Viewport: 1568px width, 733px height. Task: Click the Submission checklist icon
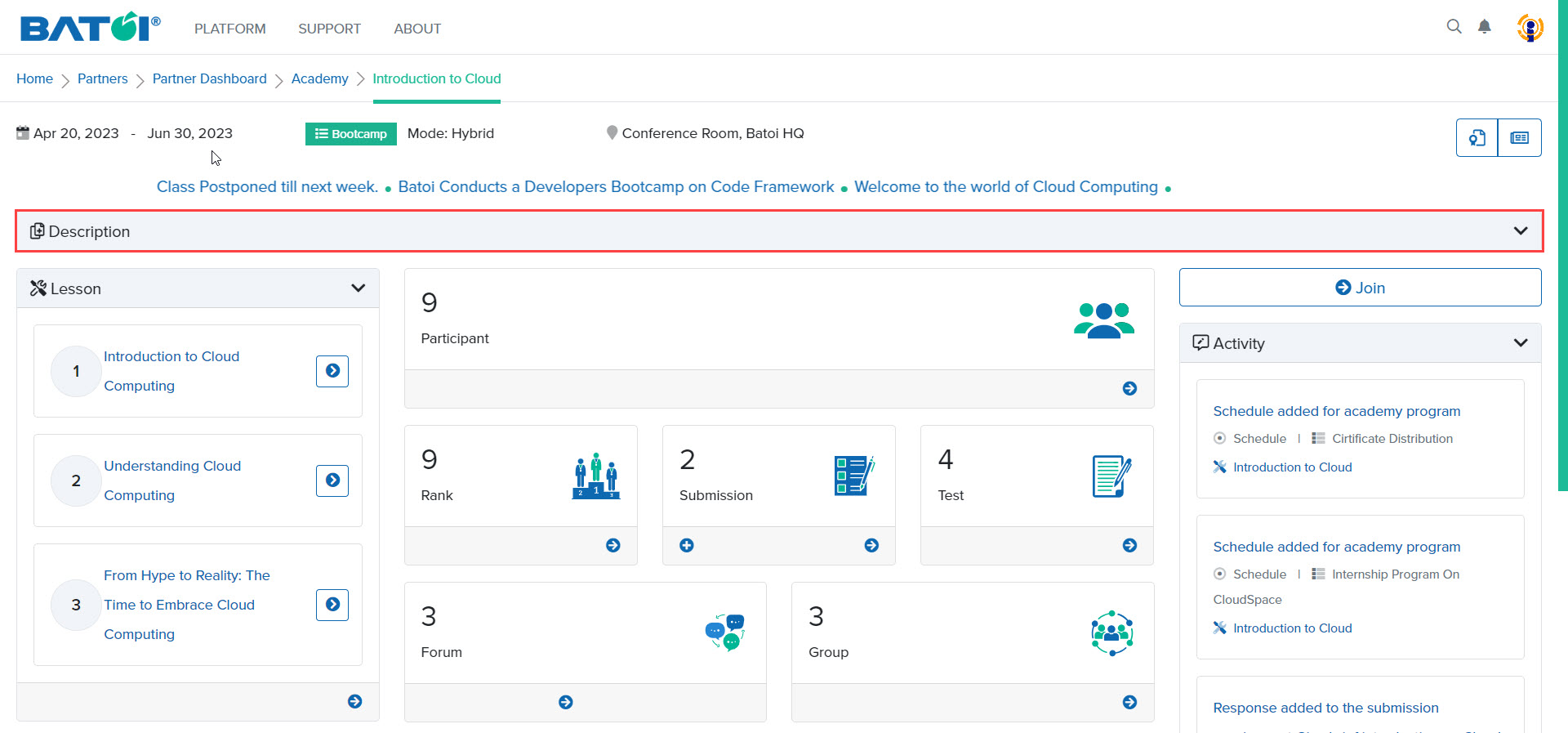(x=854, y=476)
